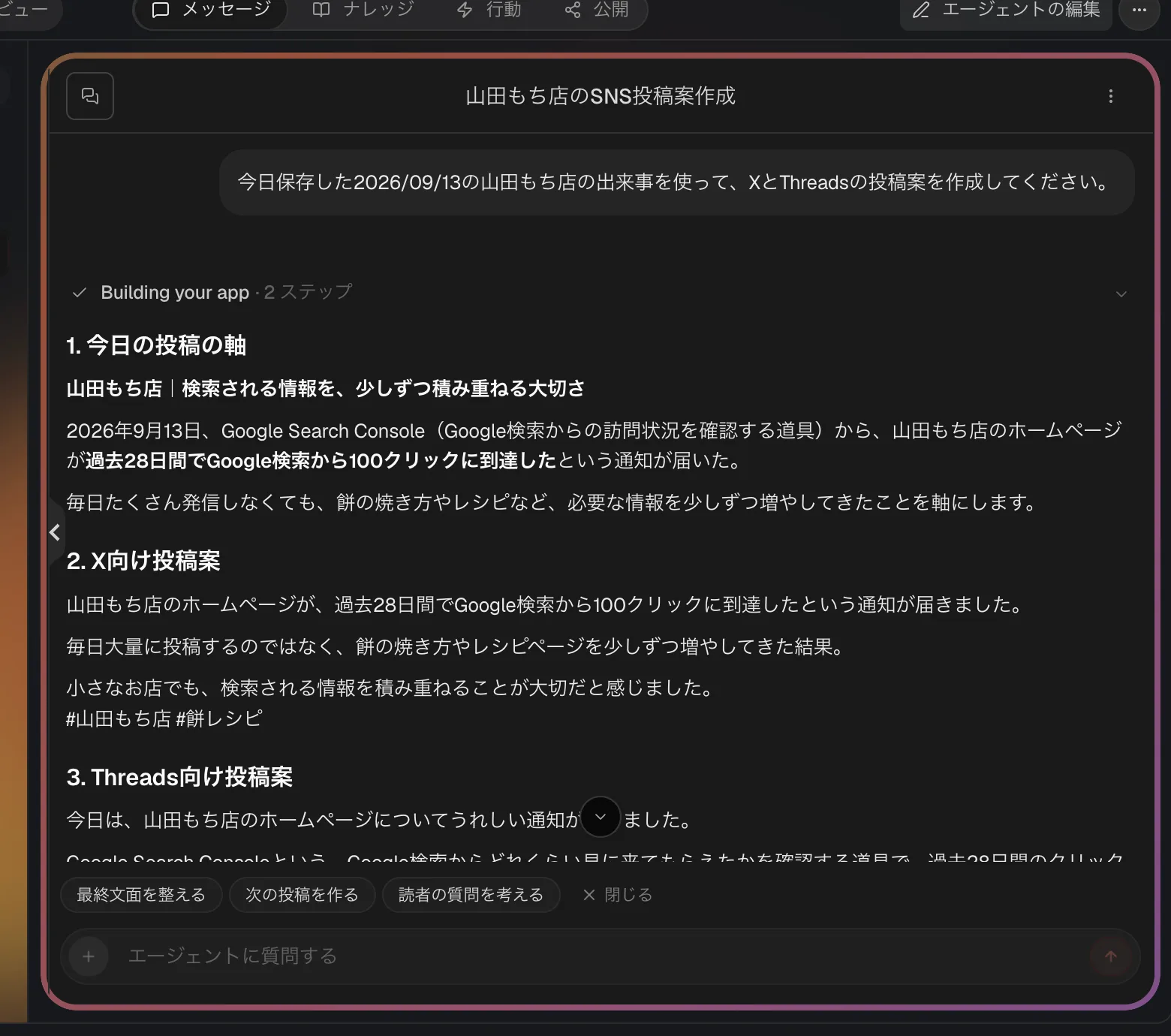
Task: Expand the Building your app steps
Action: [x=1121, y=294]
